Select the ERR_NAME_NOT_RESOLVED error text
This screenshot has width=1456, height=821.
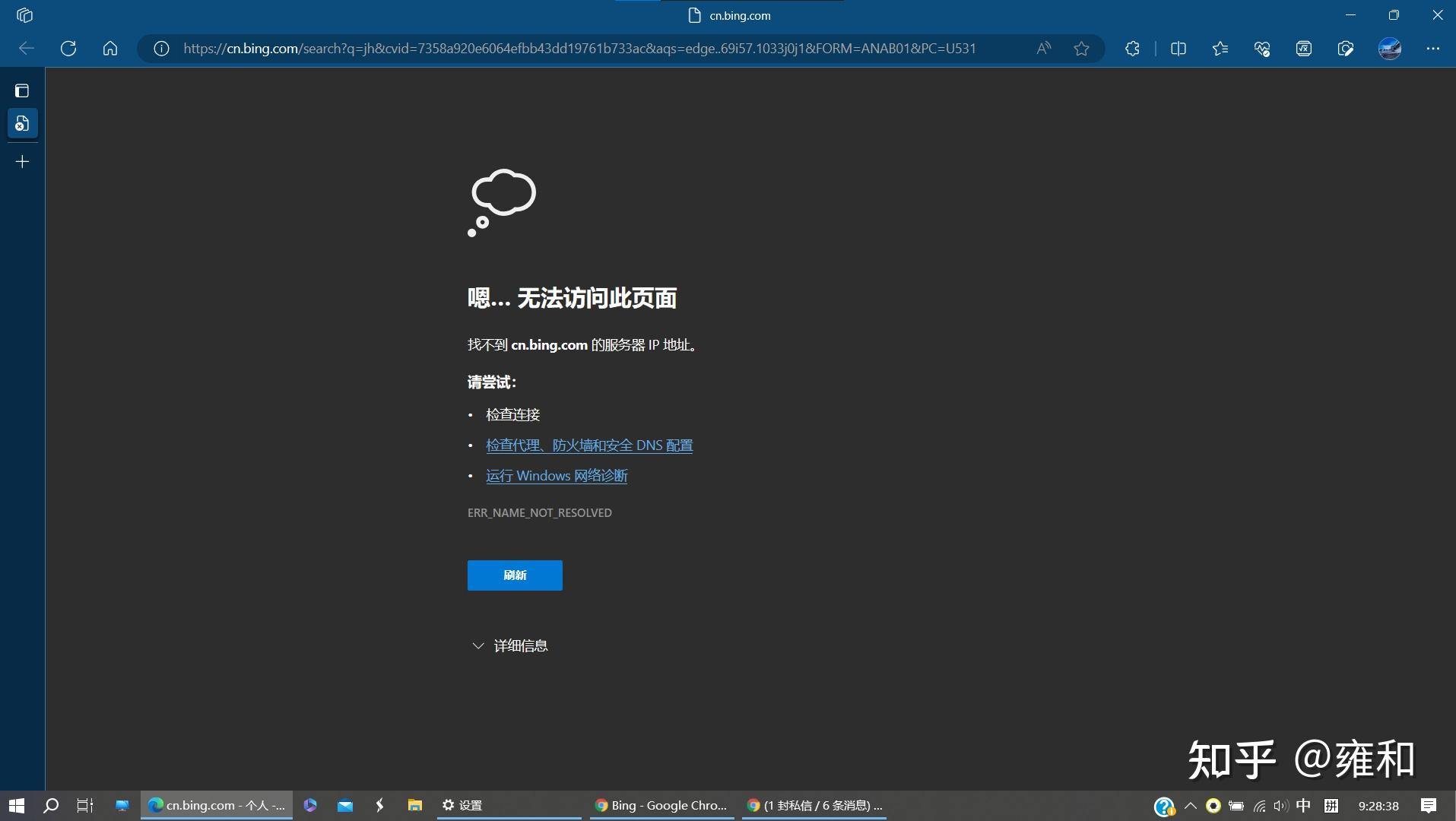(540, 513)
